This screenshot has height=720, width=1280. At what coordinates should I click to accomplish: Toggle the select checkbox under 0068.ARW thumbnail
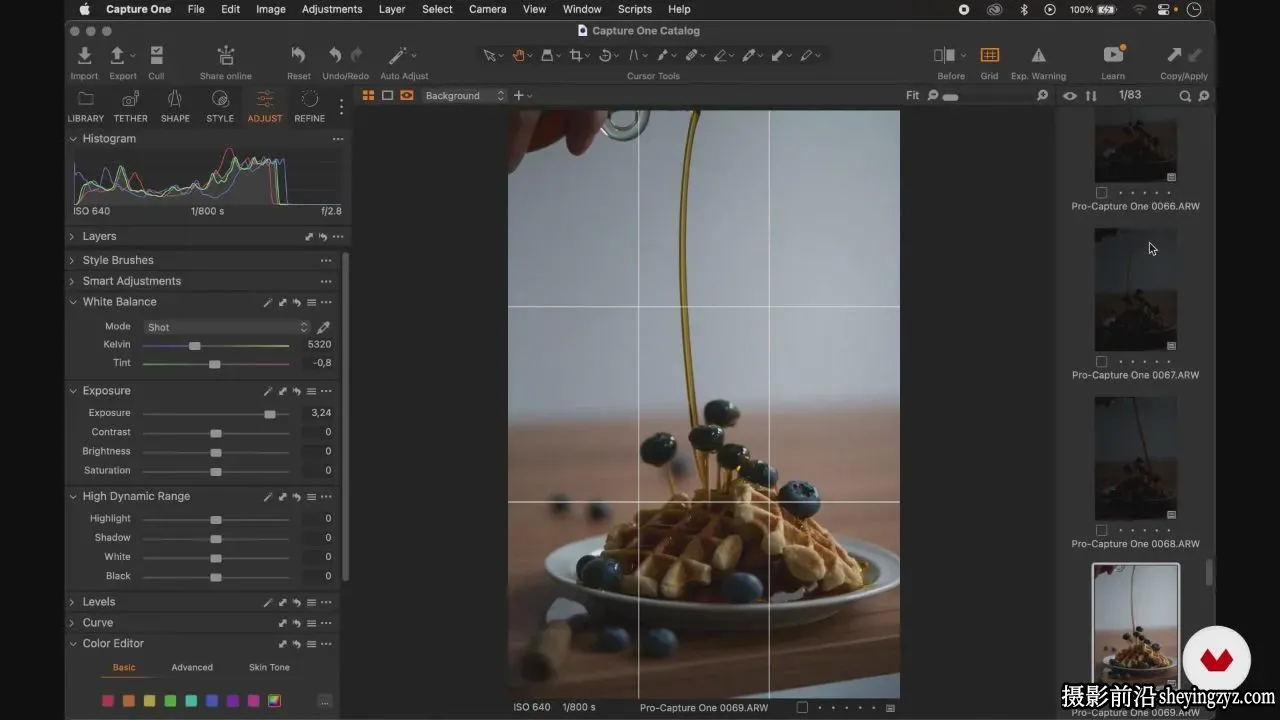pyautogui.click(x=1101, y=530)
